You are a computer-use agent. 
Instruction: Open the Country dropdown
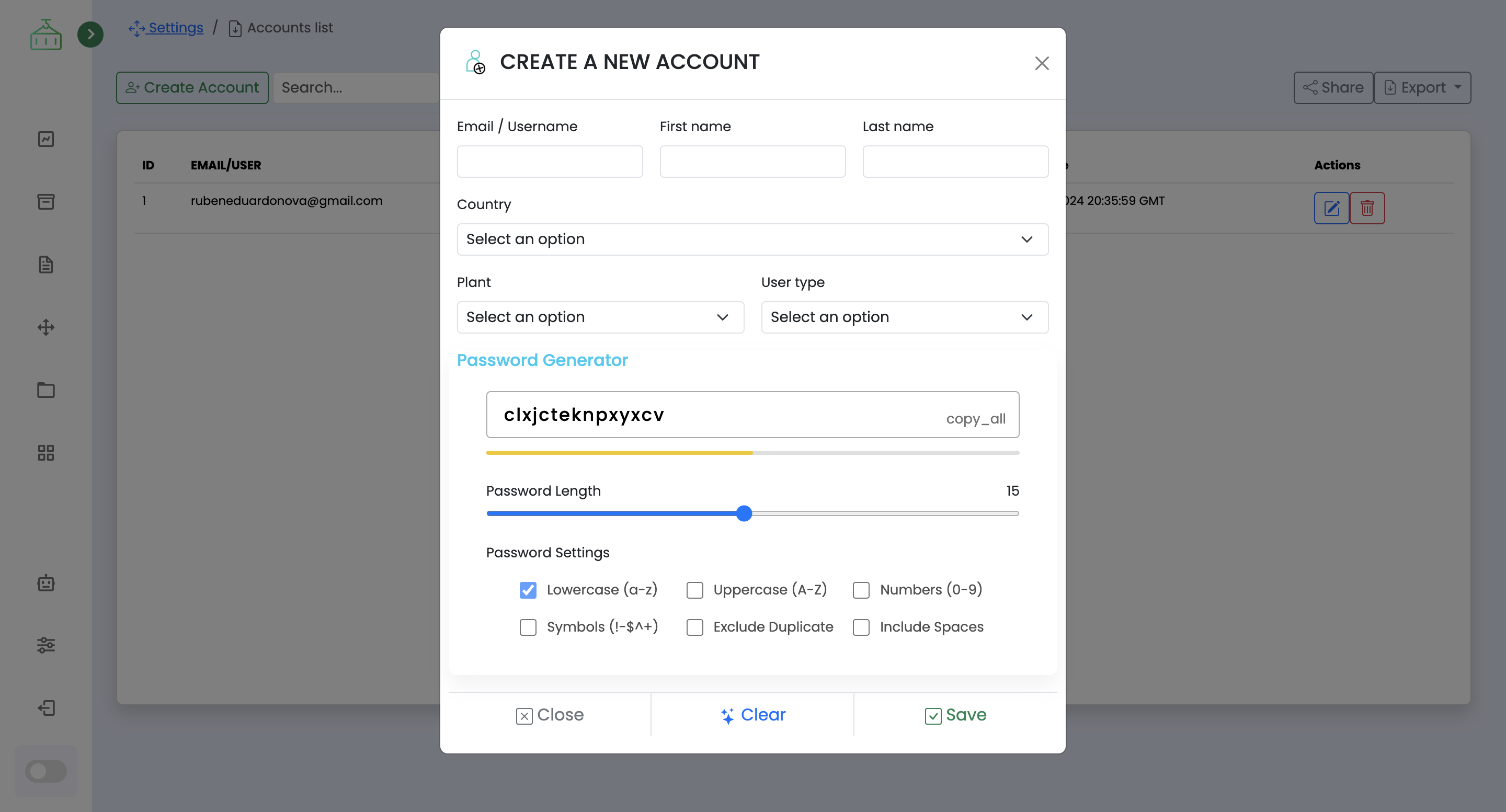point(752,239)
